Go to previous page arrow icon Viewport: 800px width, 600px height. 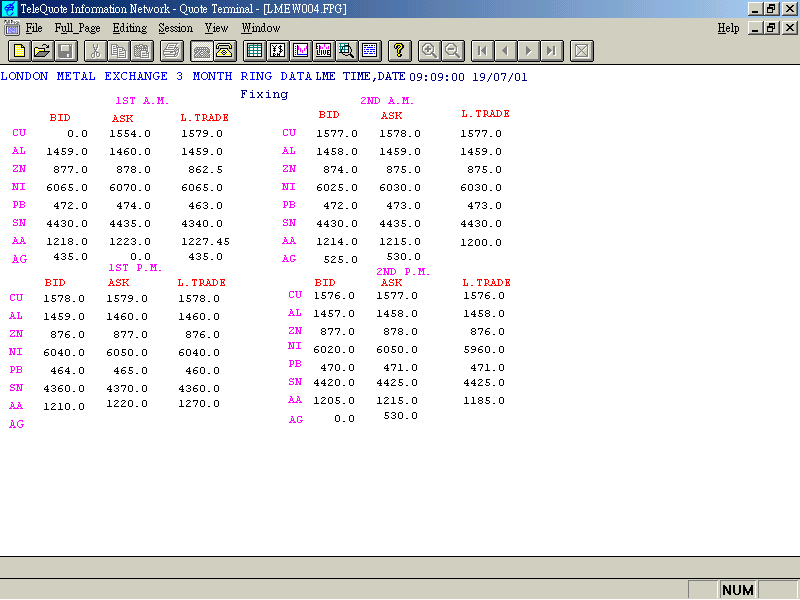[x=505, y=51]
